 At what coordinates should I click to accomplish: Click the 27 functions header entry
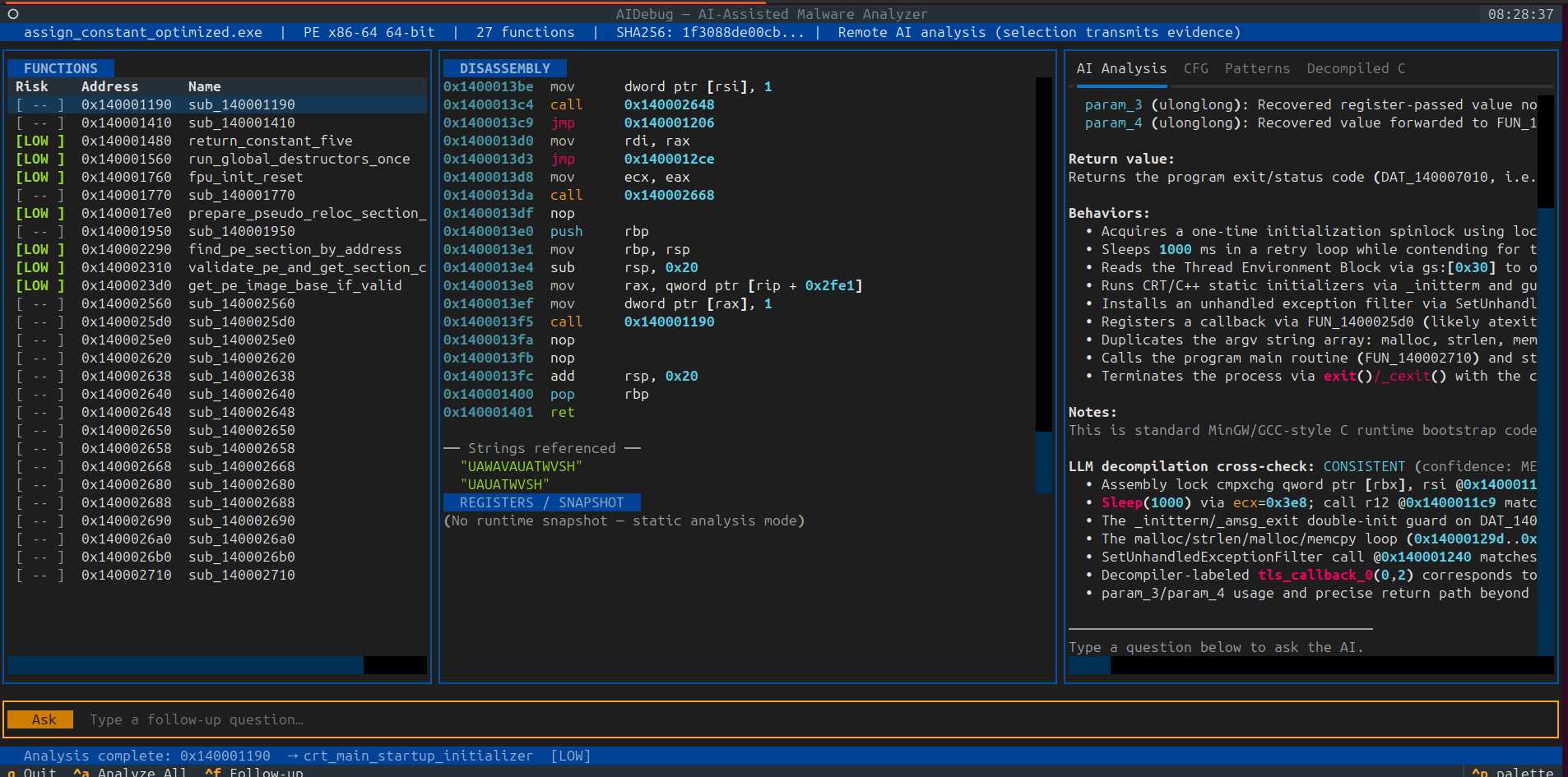point(526,32)
